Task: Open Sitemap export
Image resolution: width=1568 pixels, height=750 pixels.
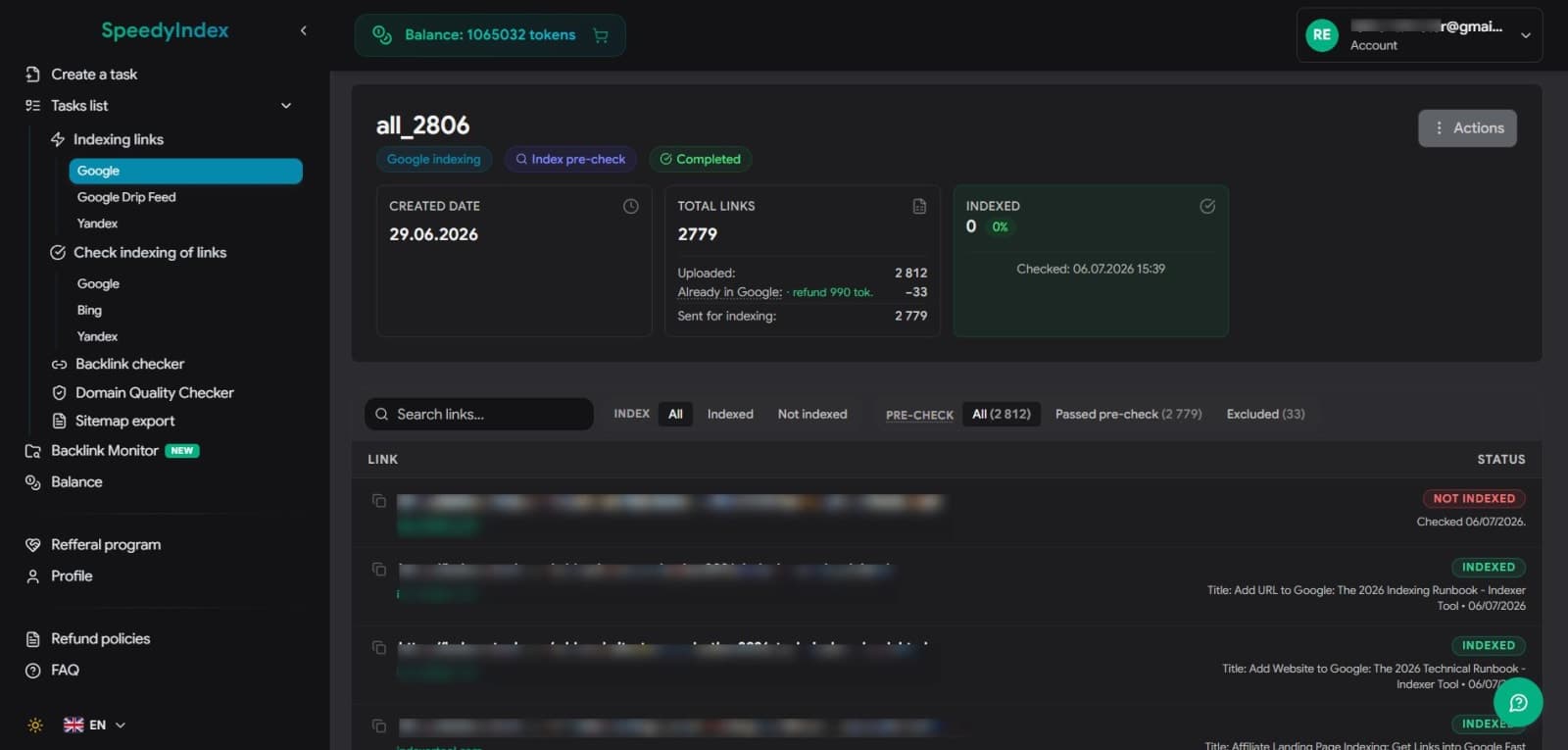Action: coord(124,421)
